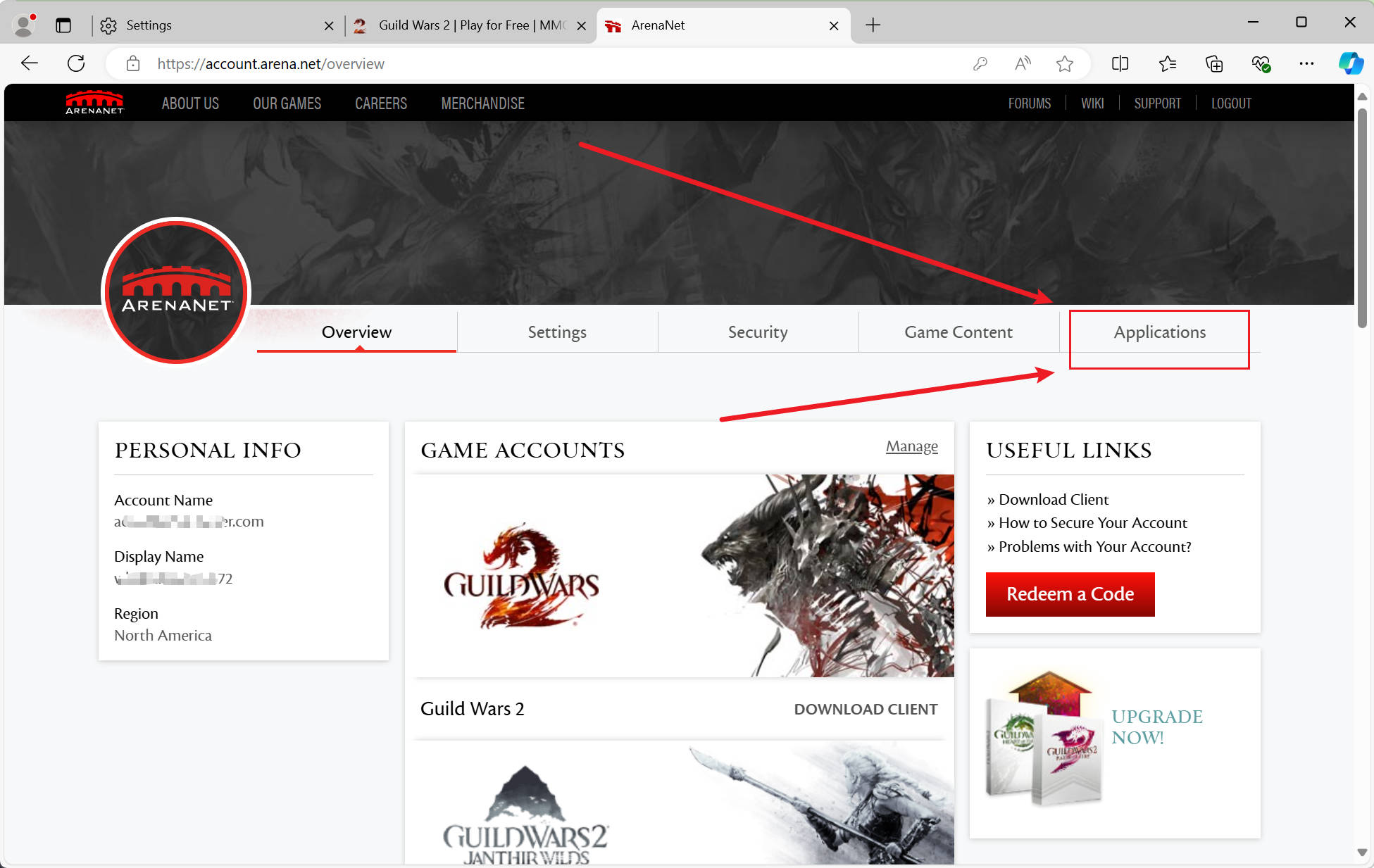This screenshot has height=868, width=1374.
Task: Add page to favorites star icon
Action: [1065, 64]
